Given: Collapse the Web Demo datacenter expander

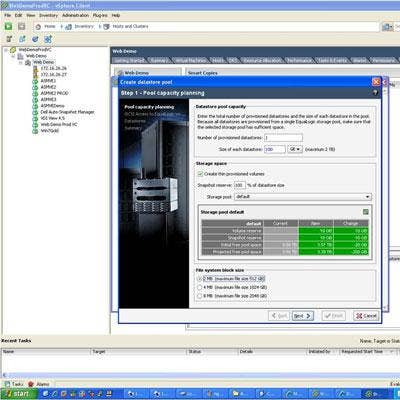Looking at the screenshot, I should point(13,56).
